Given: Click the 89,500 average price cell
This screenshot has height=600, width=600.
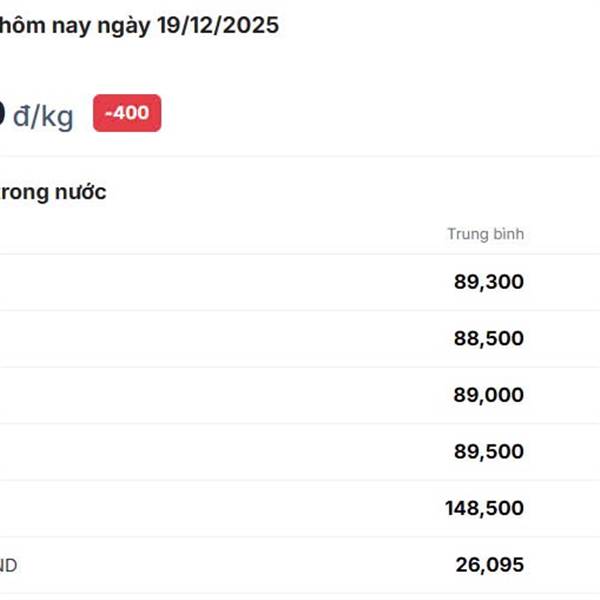Looking at the screenshot, I should 488,451.
